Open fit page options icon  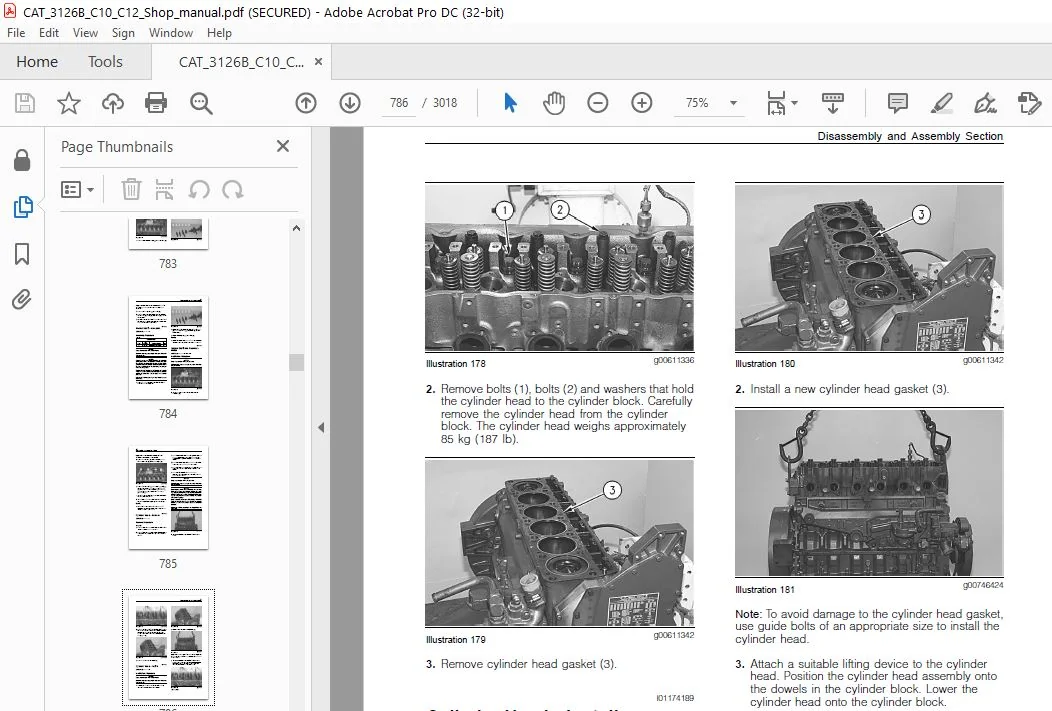[x=776, y=103]
